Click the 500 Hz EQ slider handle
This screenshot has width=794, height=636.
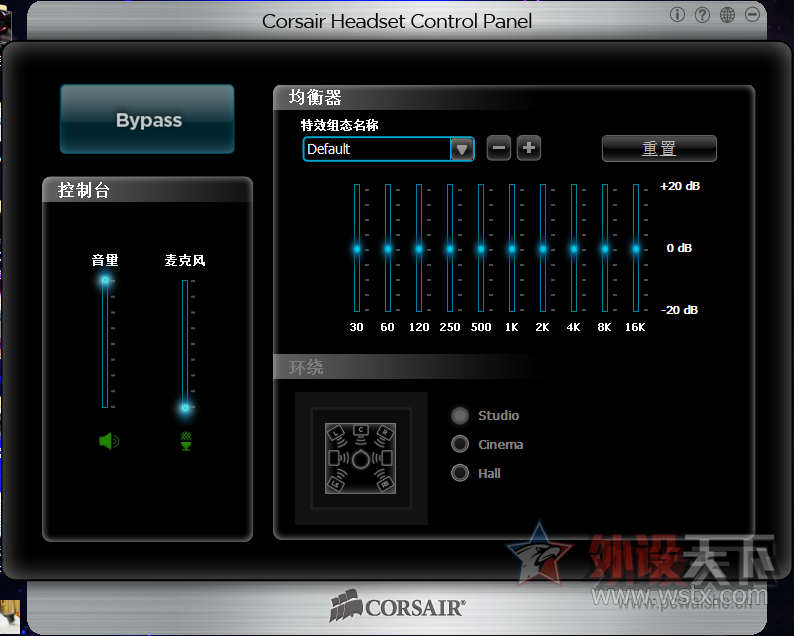[x=481, y=249]
